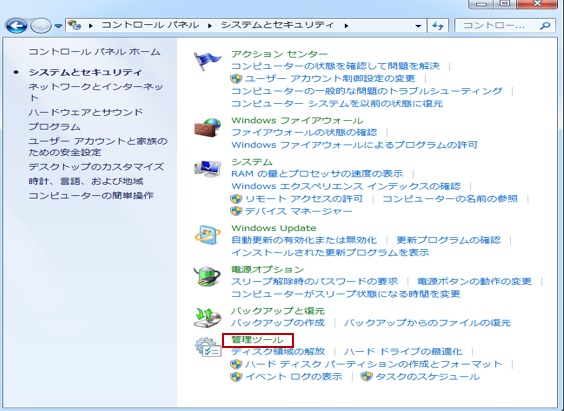Click the control panel icon in address bar
Viewport: 564px width, 411px height.
tap(74, 25)
